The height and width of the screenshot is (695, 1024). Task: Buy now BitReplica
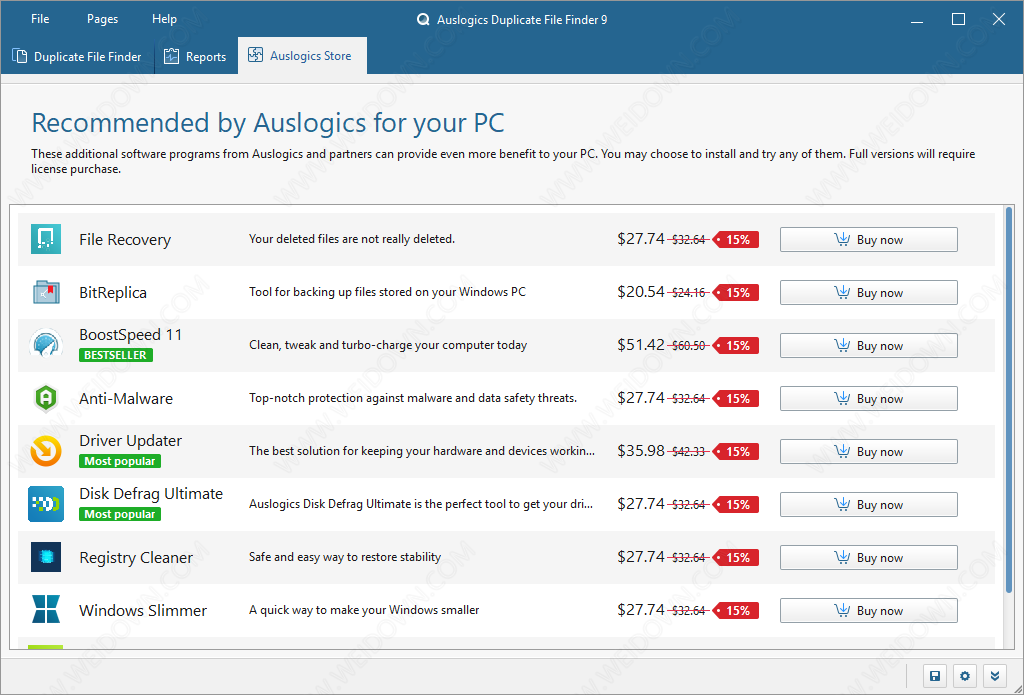click(869, 293)
